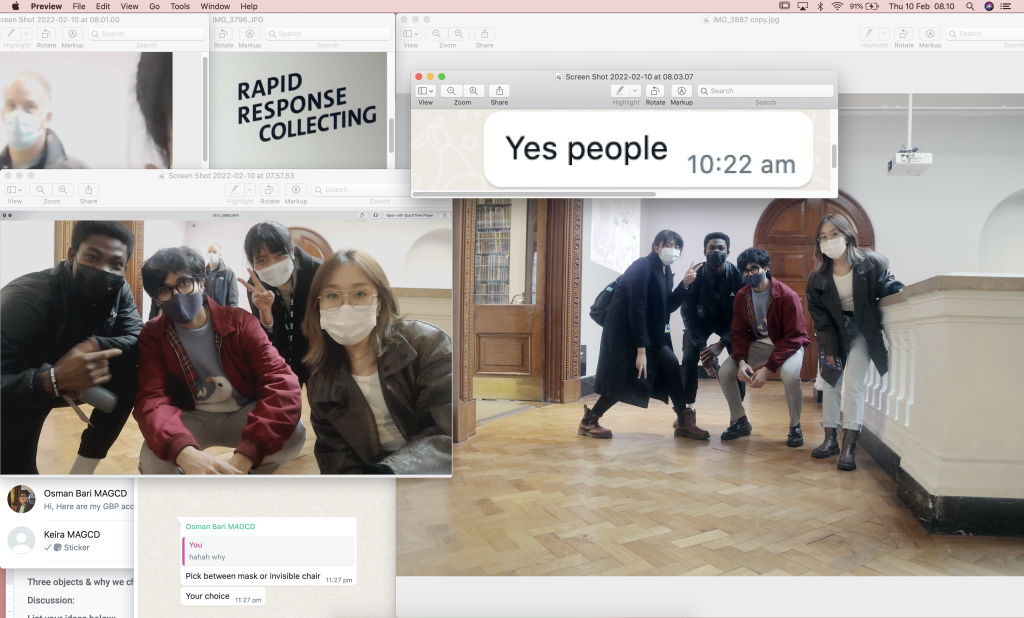Launch Siri from the menu bar

pos(989,6)
